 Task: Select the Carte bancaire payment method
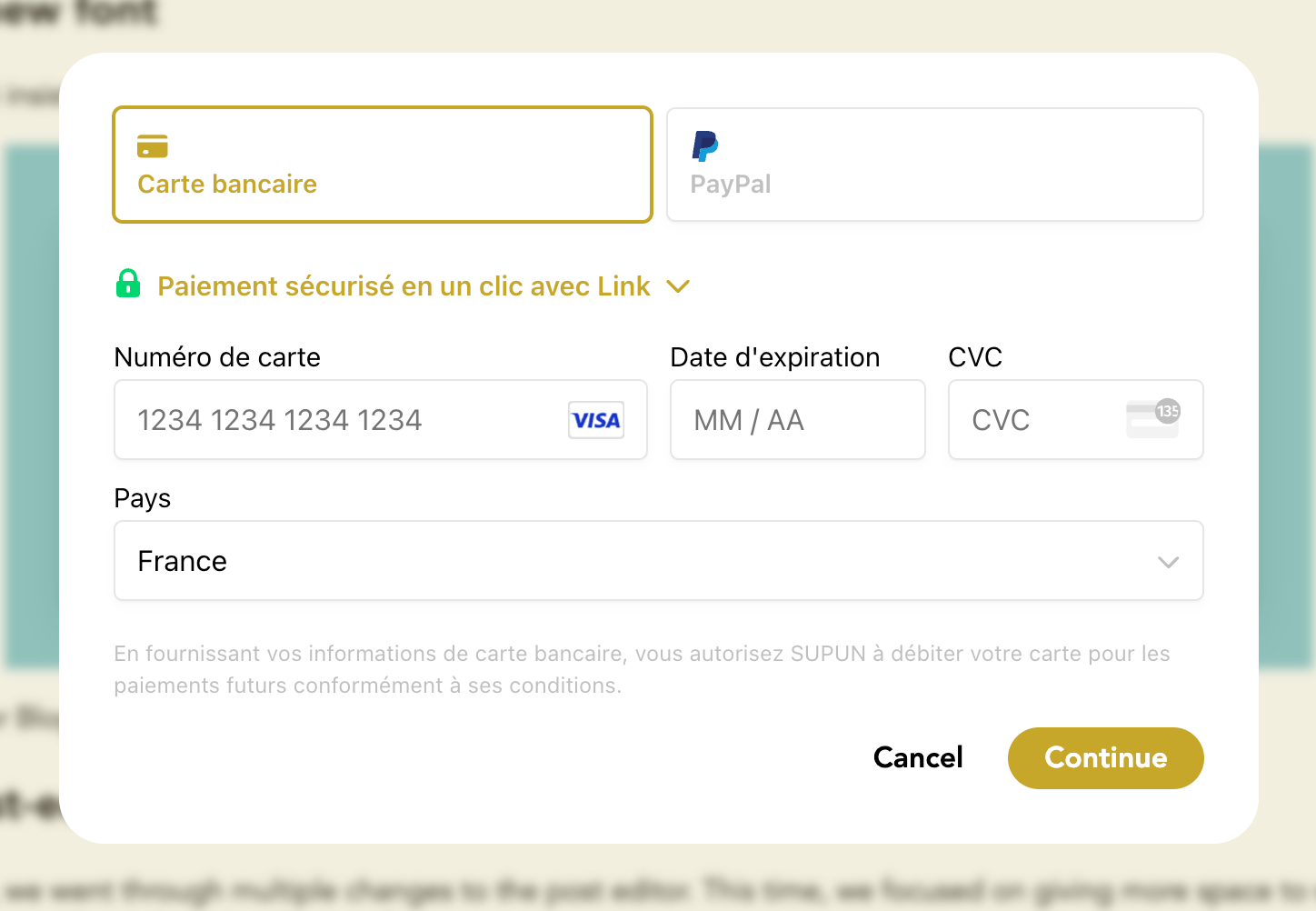(382, 165)
